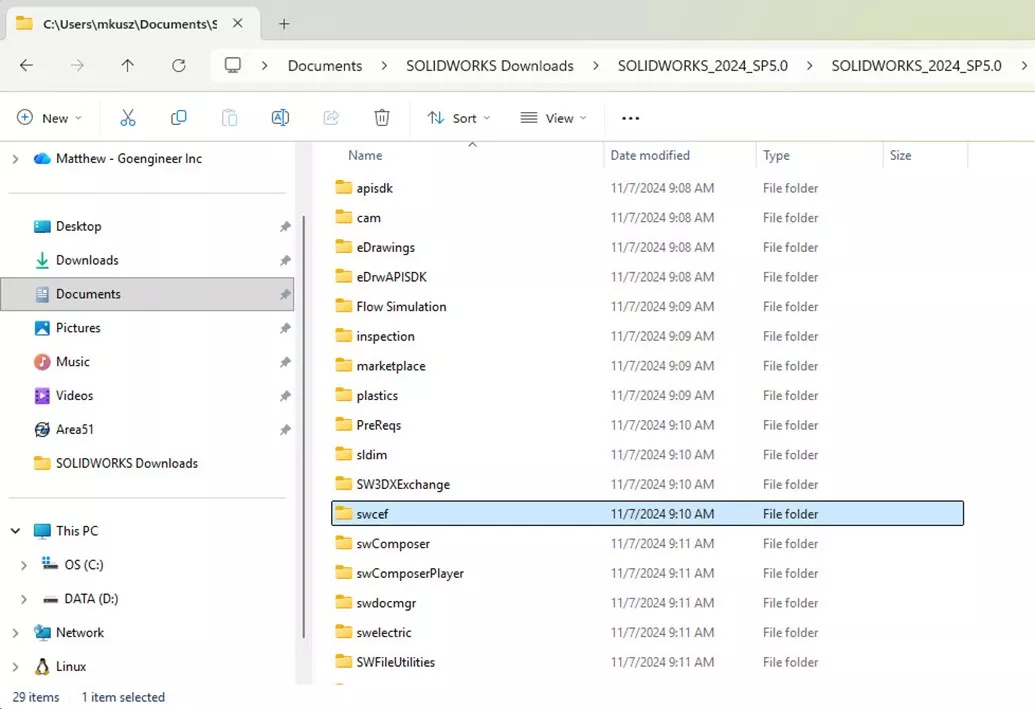Image resolution: width=1035 pixels, height=709 pixels.
Task: Add a new tab with plus icon
Action: click(x=284, y=24)
